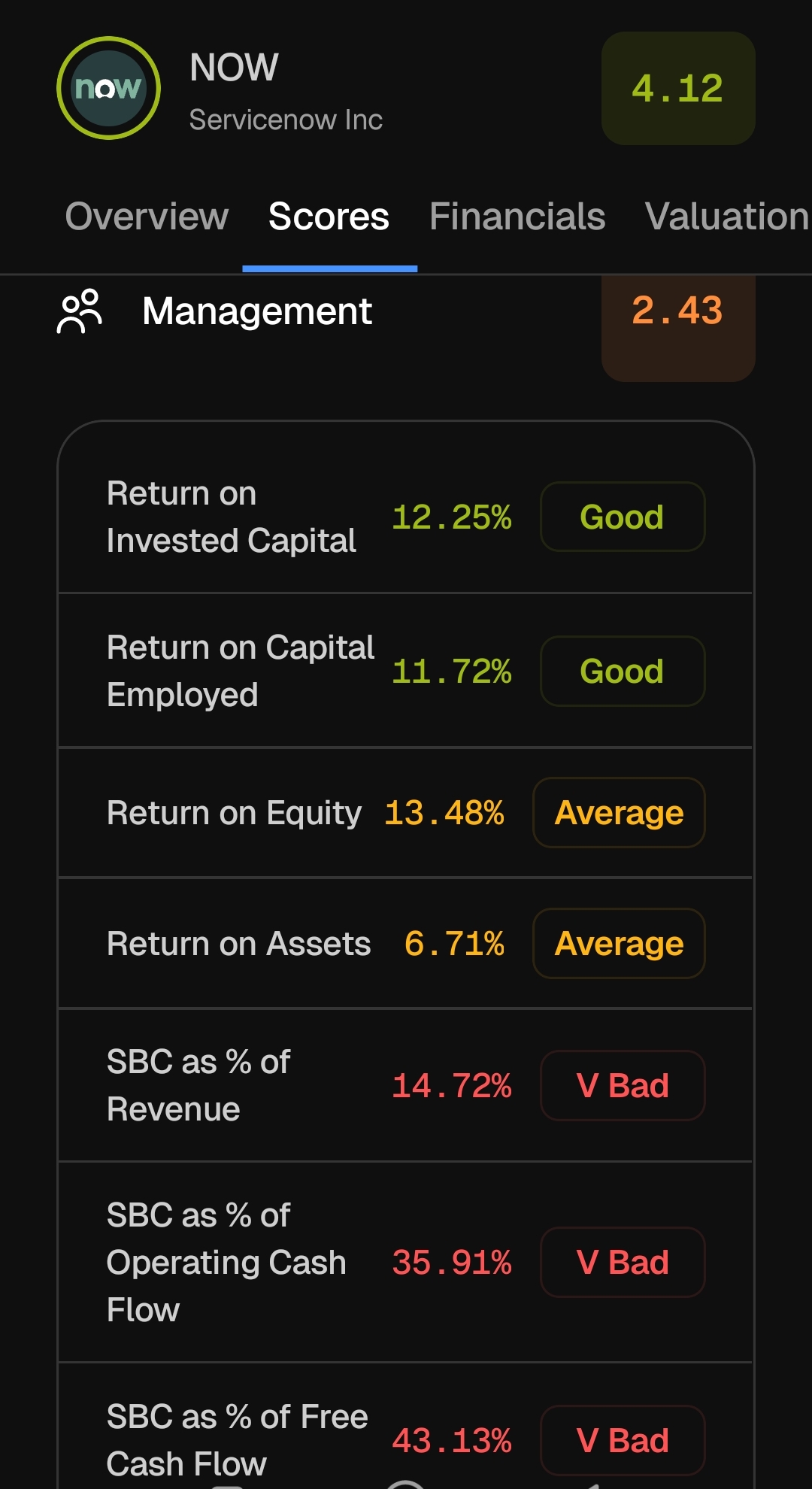
Task: Select the Return on Invested Capital row label
Action: pos(232,517)
